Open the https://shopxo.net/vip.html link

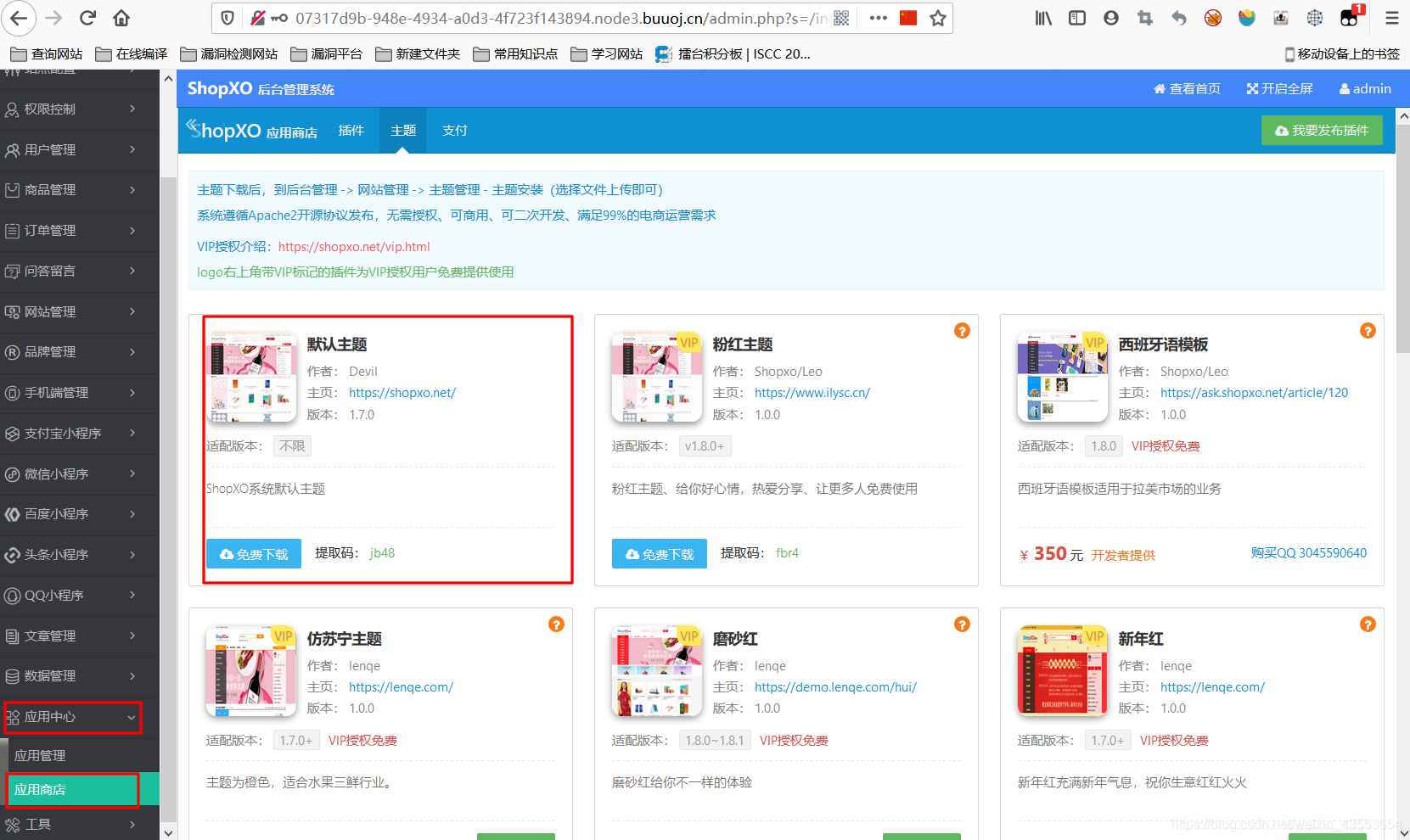point(354,247)
